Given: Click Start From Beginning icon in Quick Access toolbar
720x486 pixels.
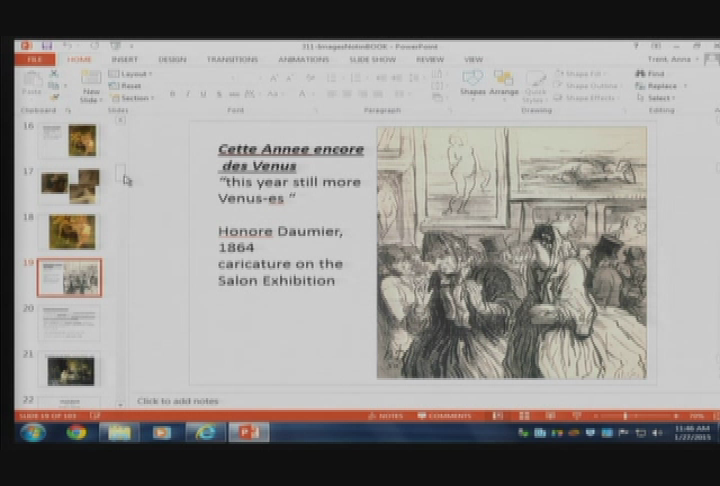Looking at the screenshot, I should (115, 45).
